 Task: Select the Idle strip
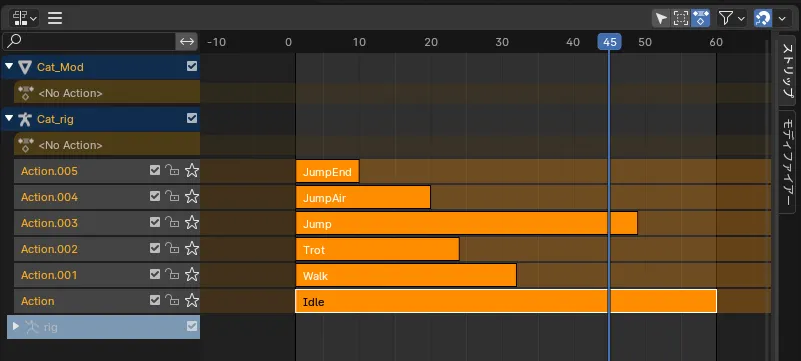(506, 301)
